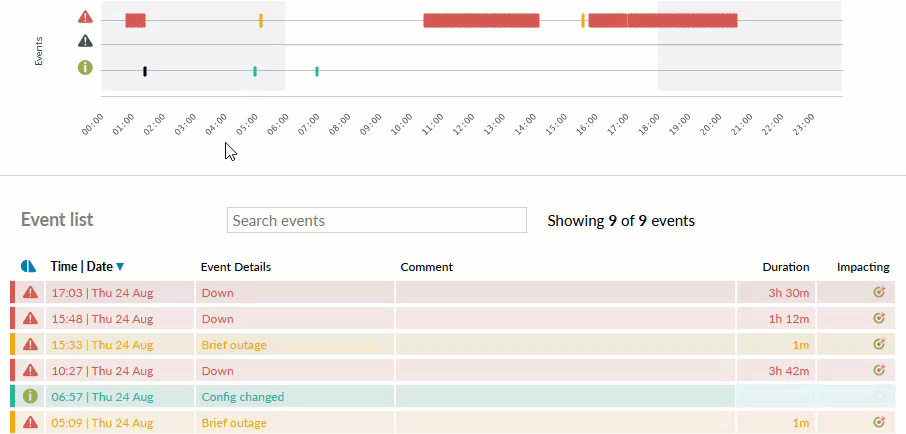Click the Impacting column header
The width and height of the screenshot is (906, 434).
click(x=863, y=267)
